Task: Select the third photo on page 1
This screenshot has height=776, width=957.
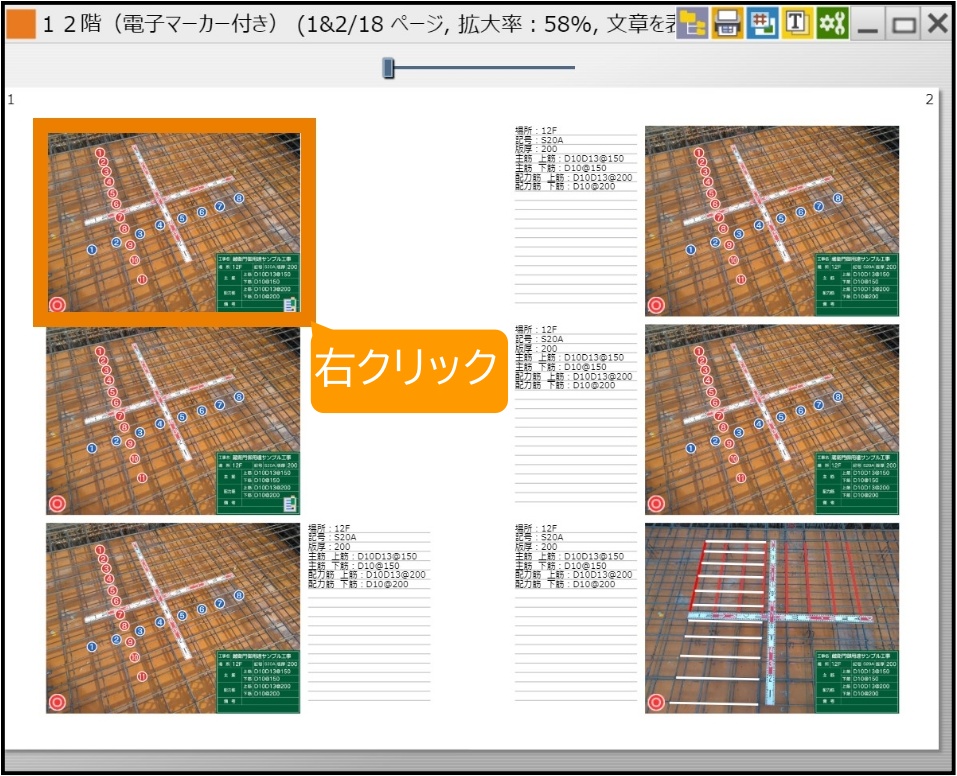Action: click(x=173, y=618)
